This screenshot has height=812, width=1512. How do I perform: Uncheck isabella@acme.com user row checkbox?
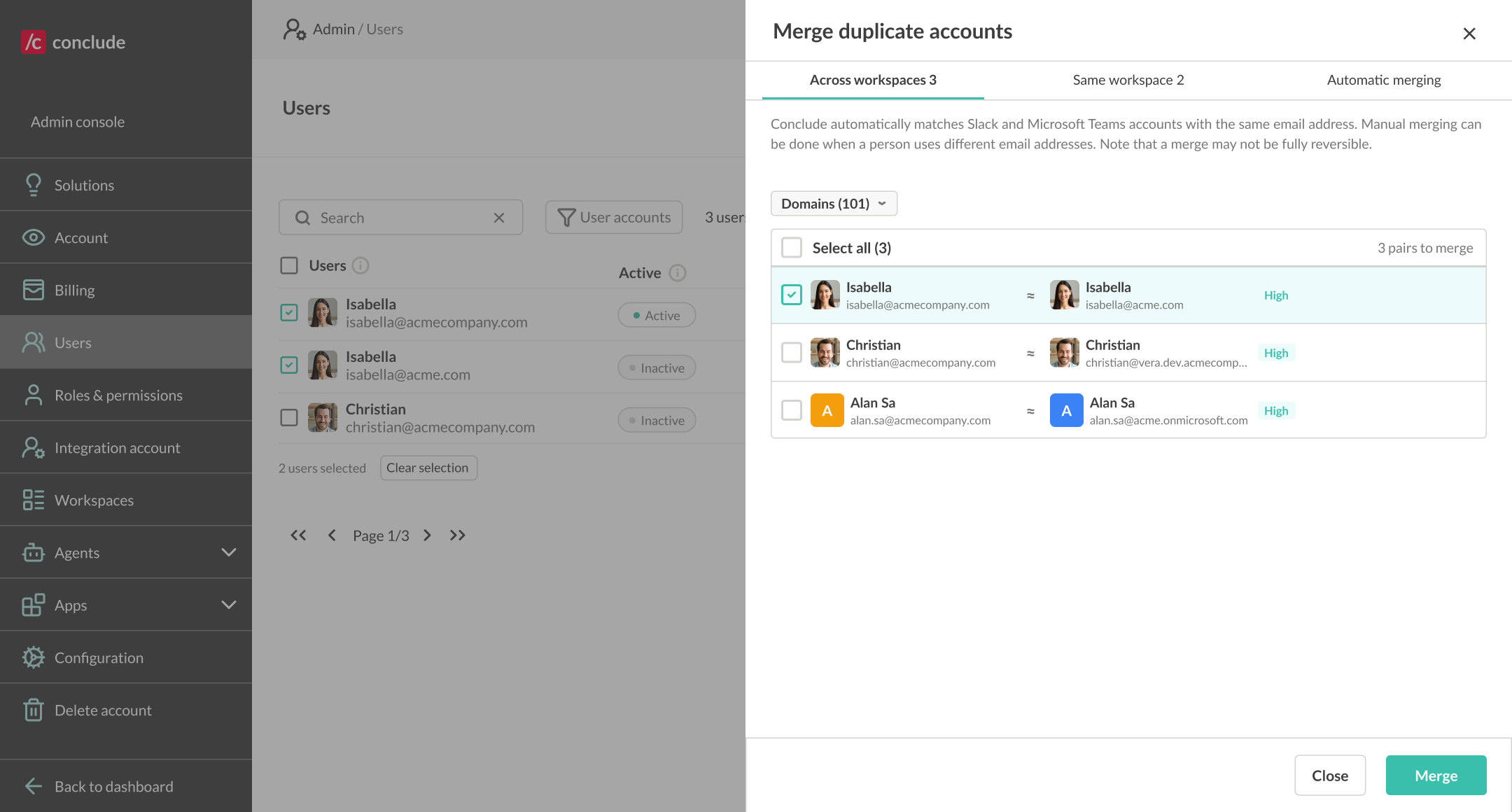coord(289,365)
